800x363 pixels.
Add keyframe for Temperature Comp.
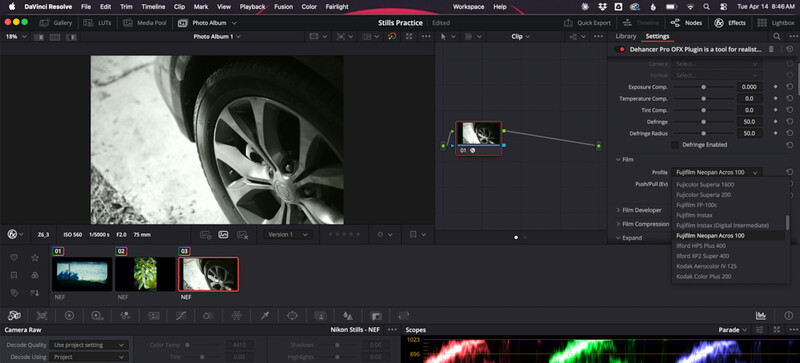pos(776,99)
